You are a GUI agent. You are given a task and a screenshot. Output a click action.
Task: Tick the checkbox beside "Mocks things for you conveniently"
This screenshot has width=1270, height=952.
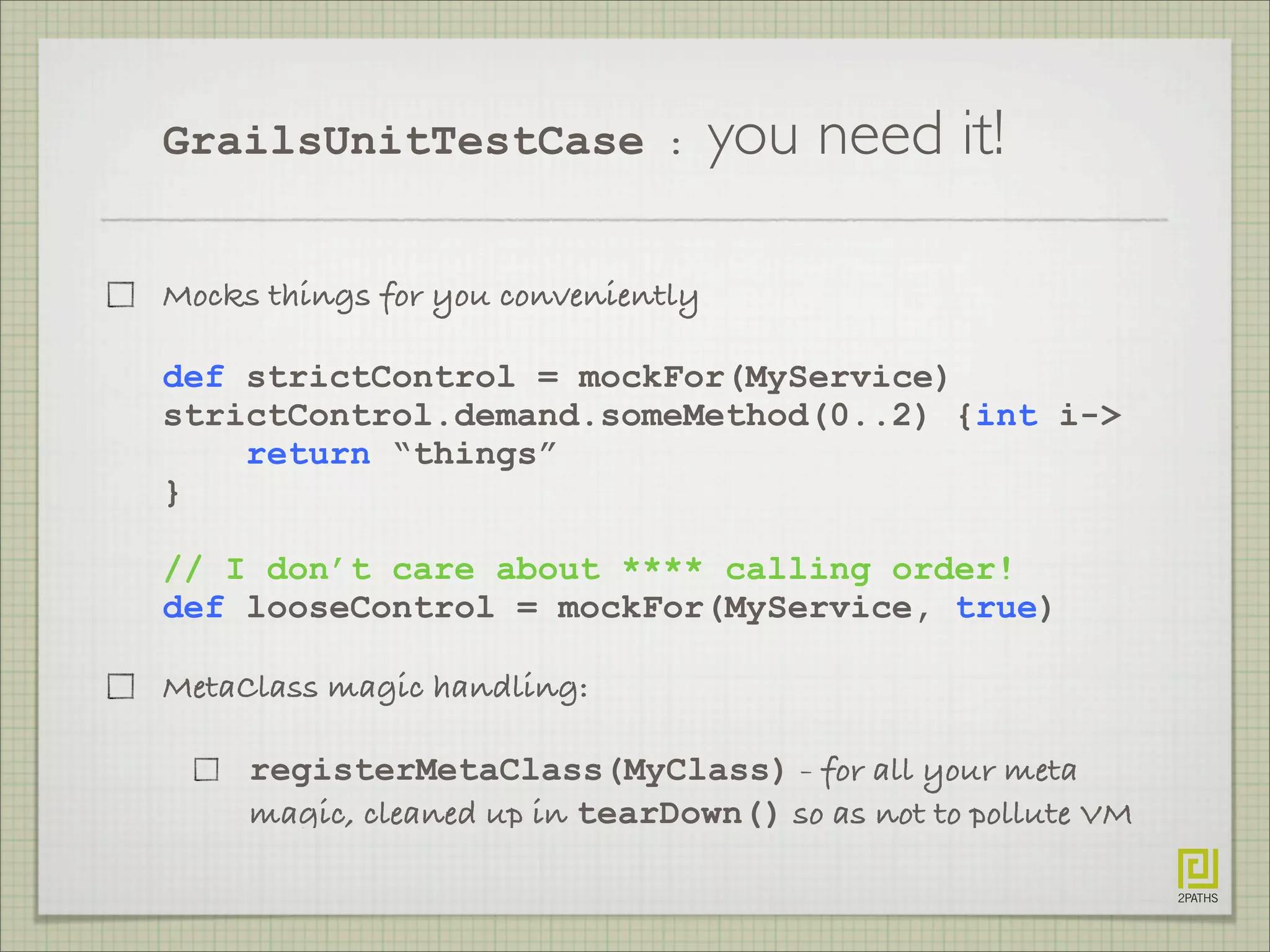pos(121,294)
